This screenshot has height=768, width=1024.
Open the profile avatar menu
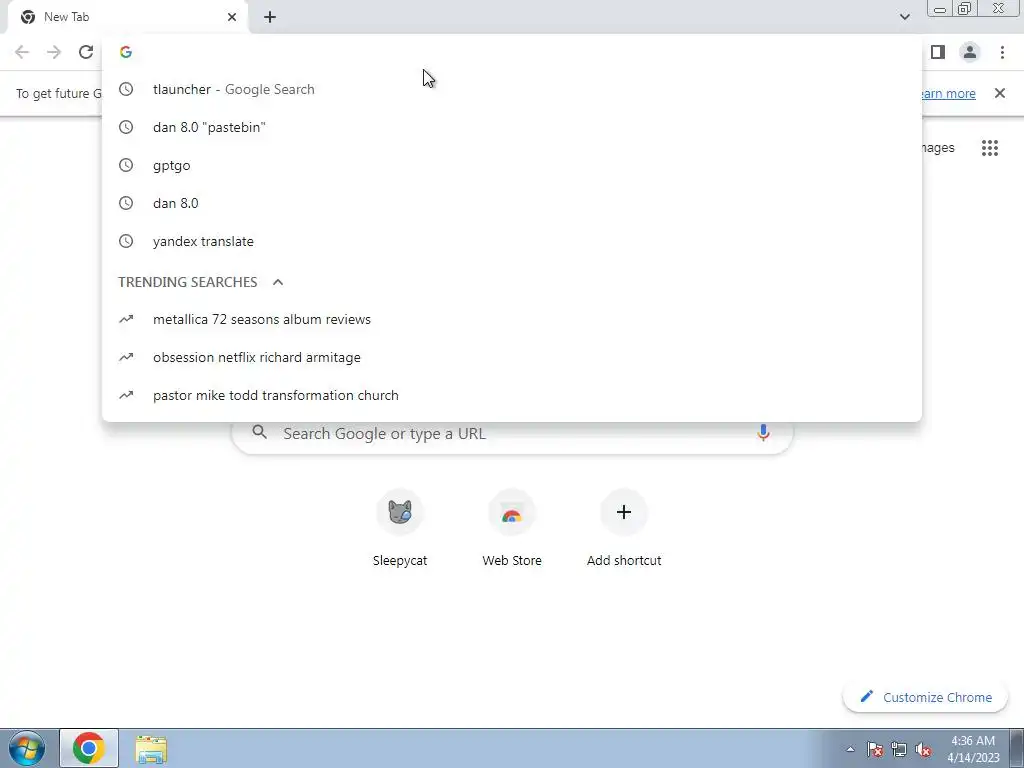click(970, 52)
